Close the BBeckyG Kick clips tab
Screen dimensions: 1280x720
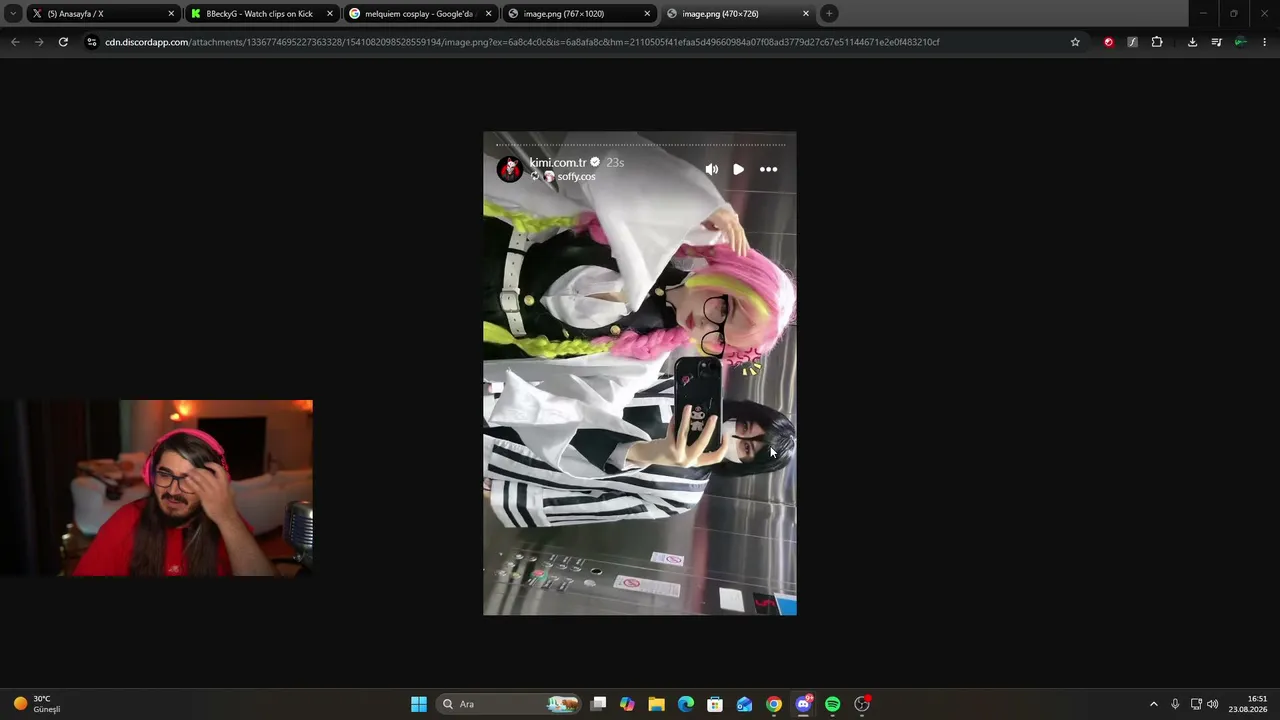(330, 14)
